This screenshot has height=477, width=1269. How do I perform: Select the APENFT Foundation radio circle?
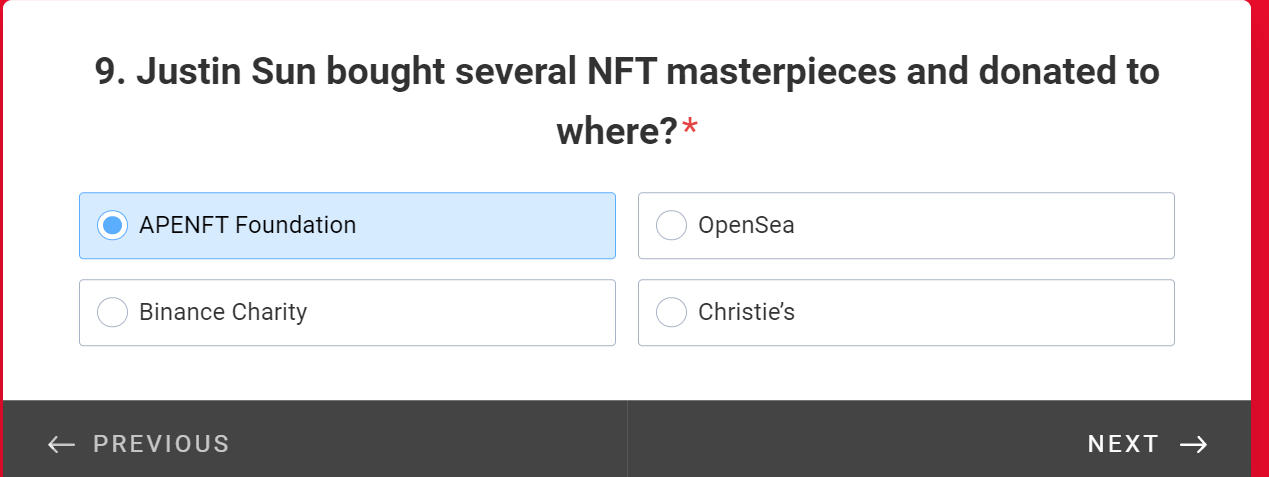tap(112, 225)
